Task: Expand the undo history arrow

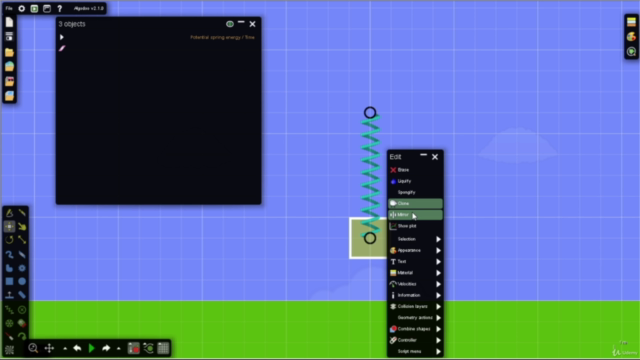Action: click(x=65, y=349)
